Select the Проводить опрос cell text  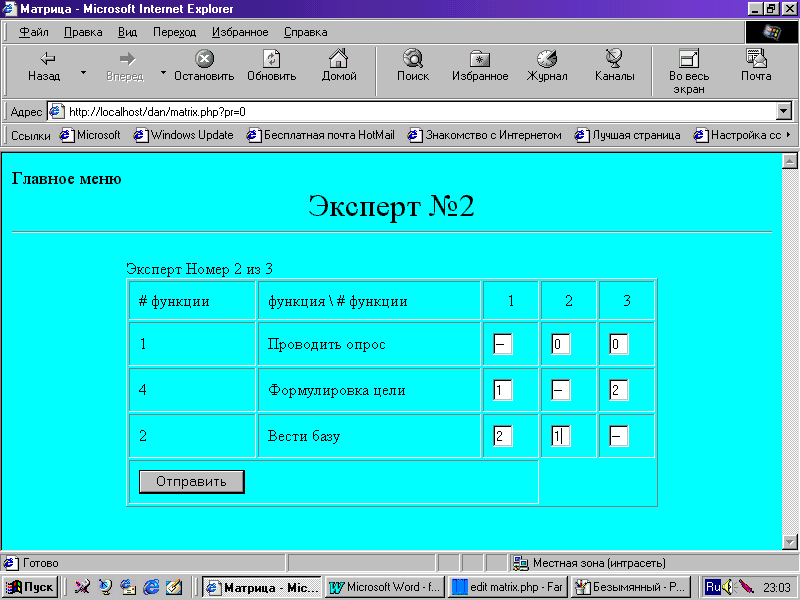(327, 344)
